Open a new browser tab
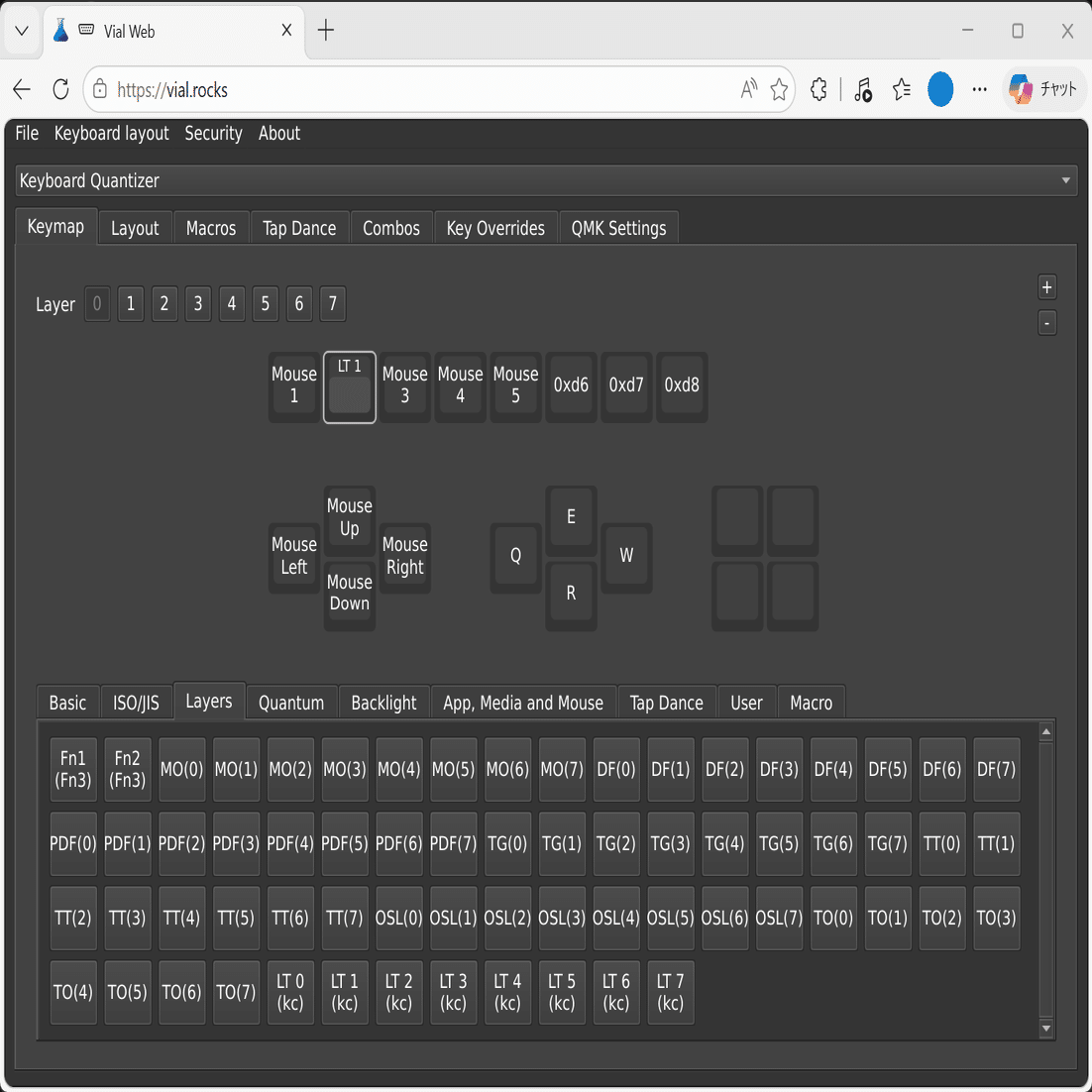This screenshot has height=1092, width=1092. click(x=325, y=30)
